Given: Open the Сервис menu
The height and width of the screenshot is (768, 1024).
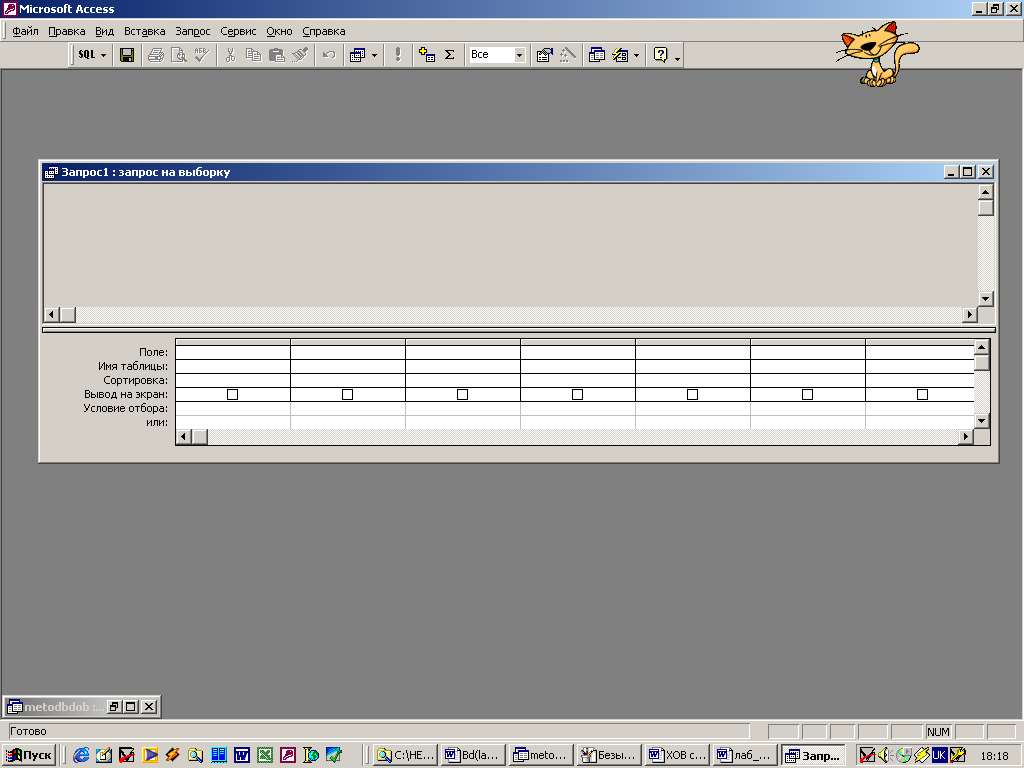Looking at the screenshot, I should (238, 31).
